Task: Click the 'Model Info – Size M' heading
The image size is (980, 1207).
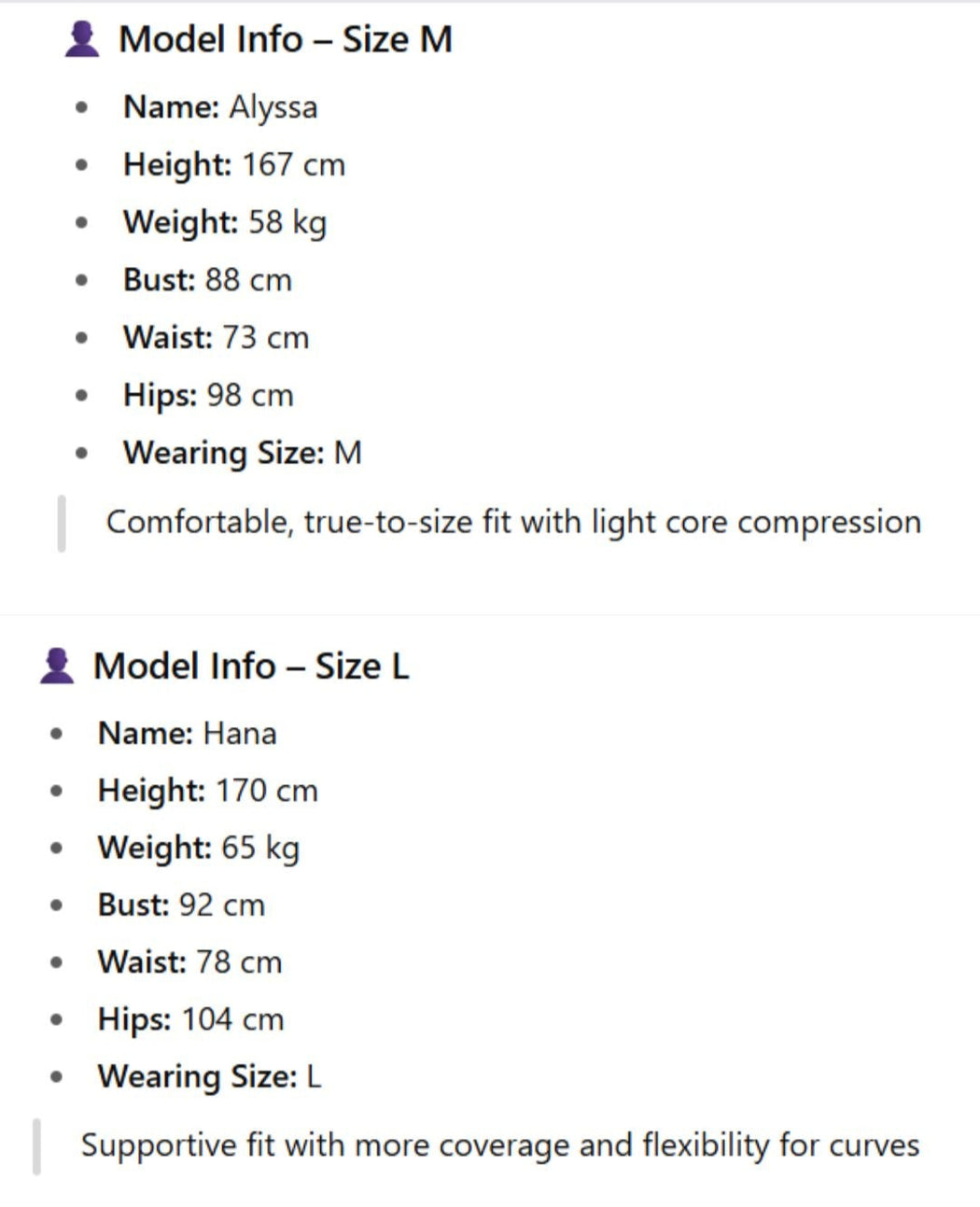Action: click(x=285, y=40)
